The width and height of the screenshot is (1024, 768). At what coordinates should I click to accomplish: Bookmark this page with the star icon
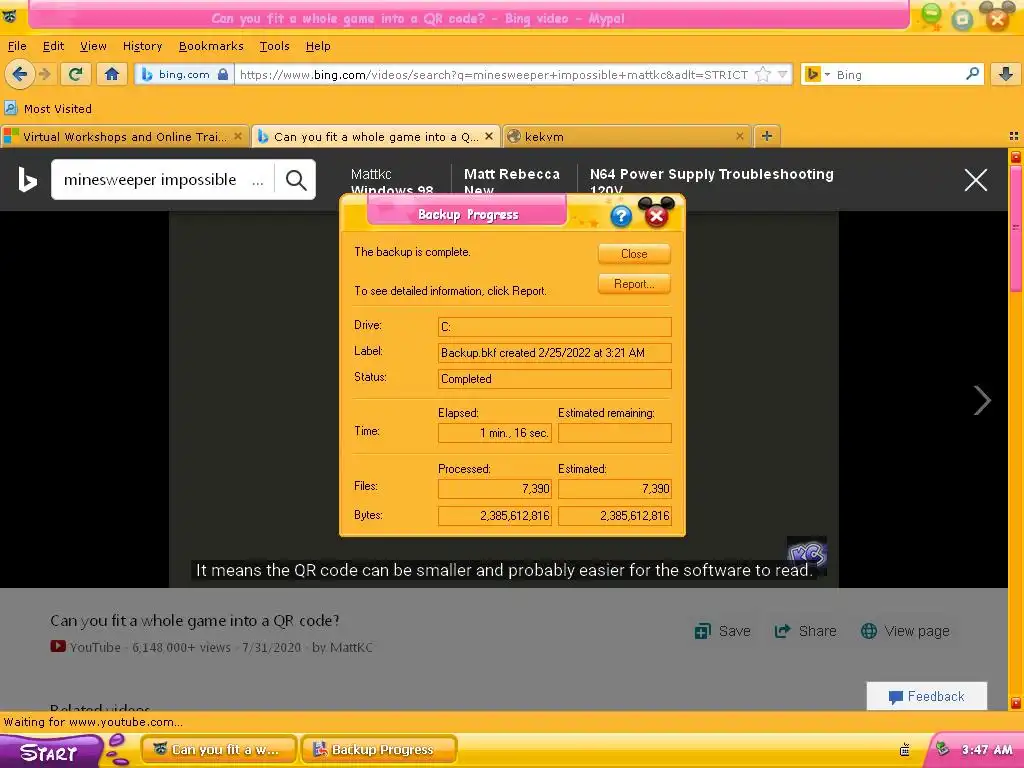(762, 74)
